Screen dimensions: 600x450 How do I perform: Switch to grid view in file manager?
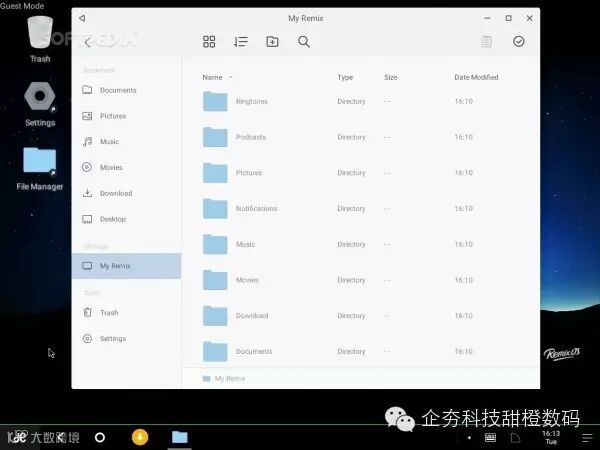209,41
